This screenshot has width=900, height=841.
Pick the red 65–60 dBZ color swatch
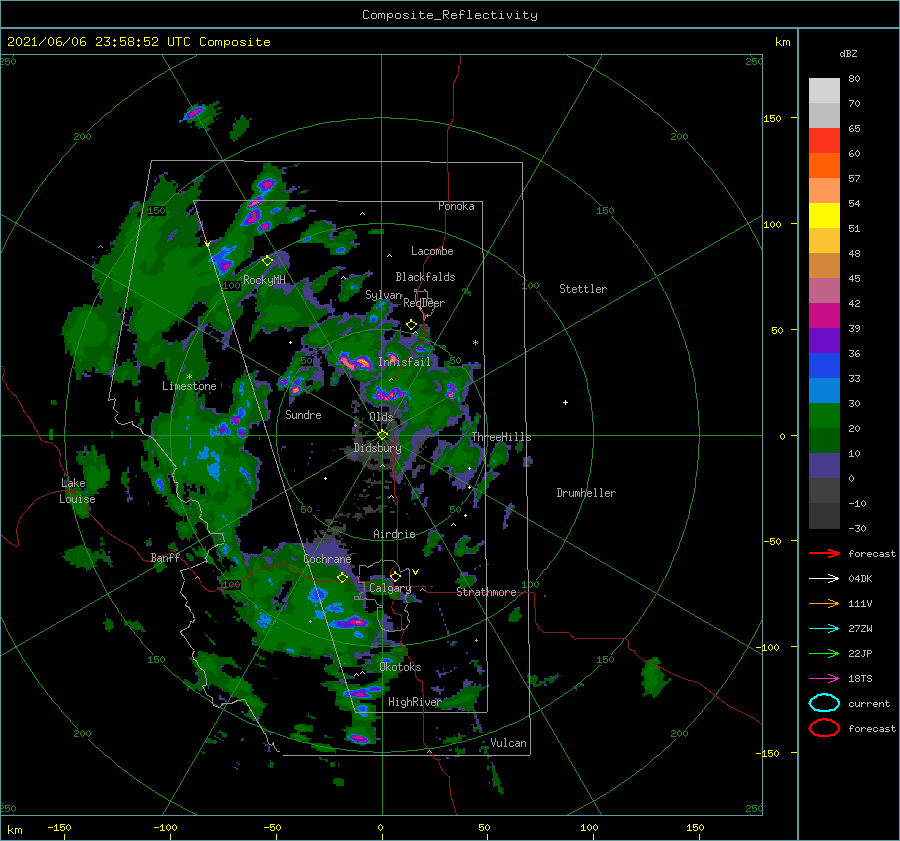coord(824,141)
